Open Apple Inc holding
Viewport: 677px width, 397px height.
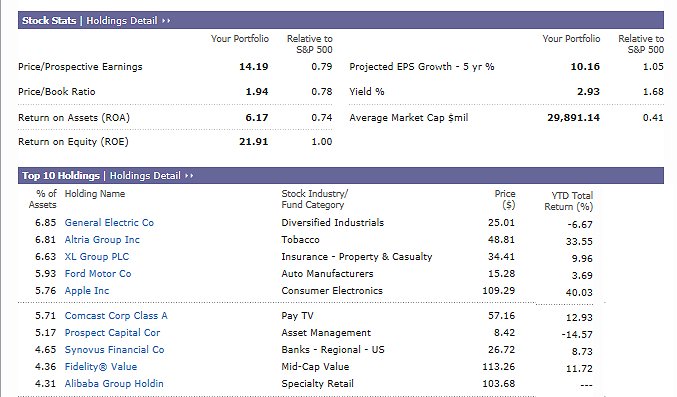pos(87,291)
